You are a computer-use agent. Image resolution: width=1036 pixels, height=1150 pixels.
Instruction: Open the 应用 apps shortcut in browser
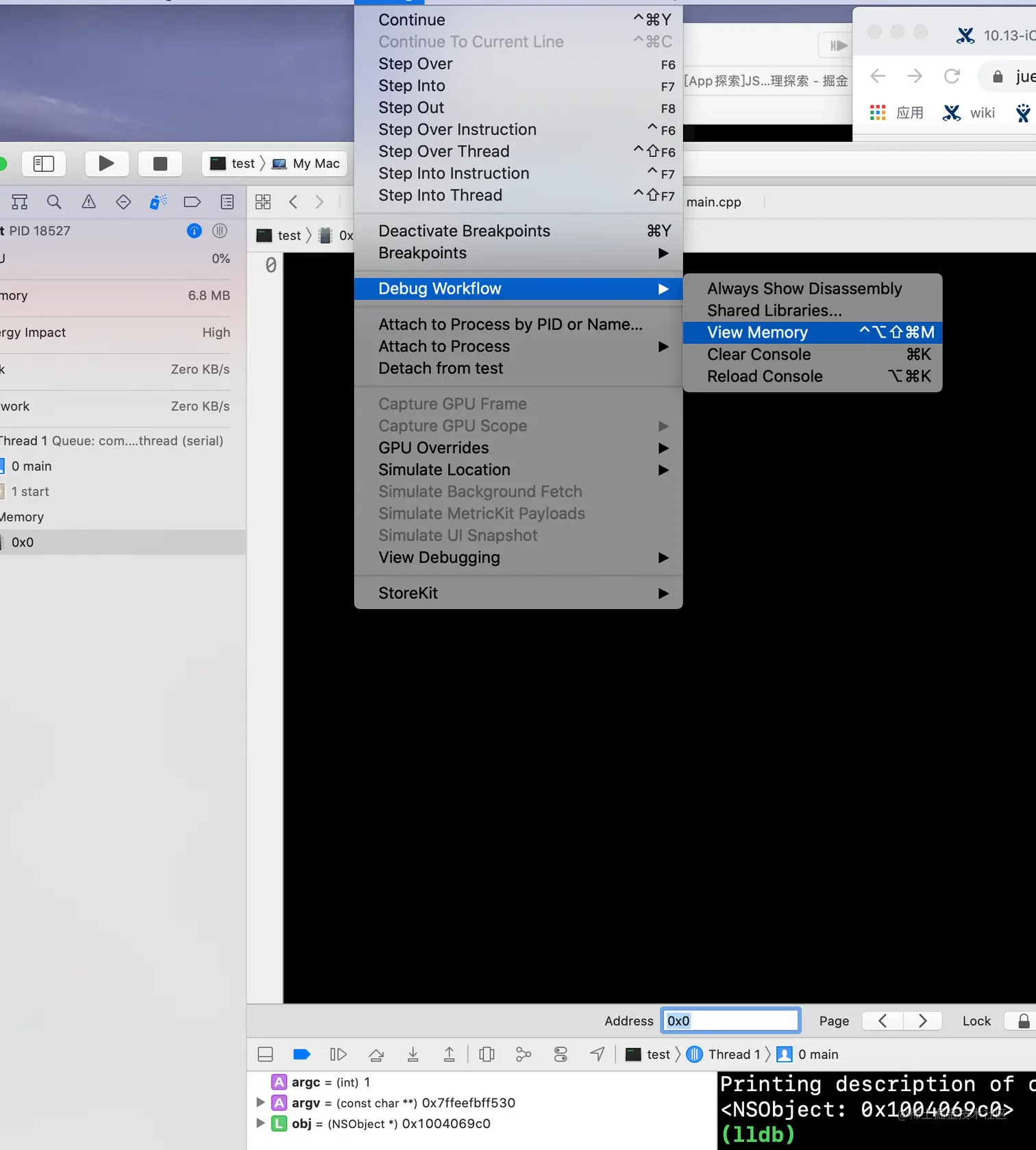click(896, 113)
